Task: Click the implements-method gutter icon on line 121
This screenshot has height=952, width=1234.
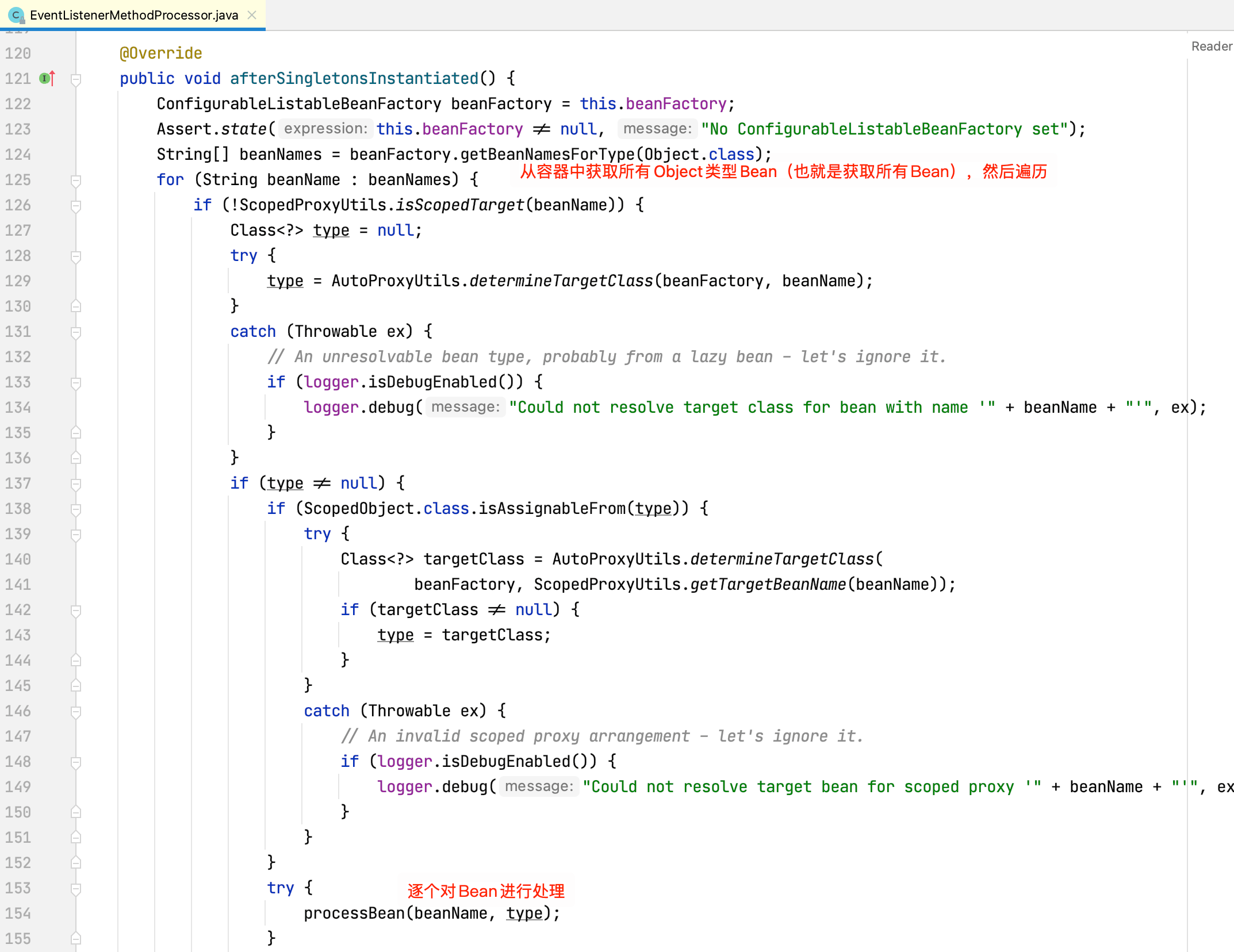Action: [47, 78]
